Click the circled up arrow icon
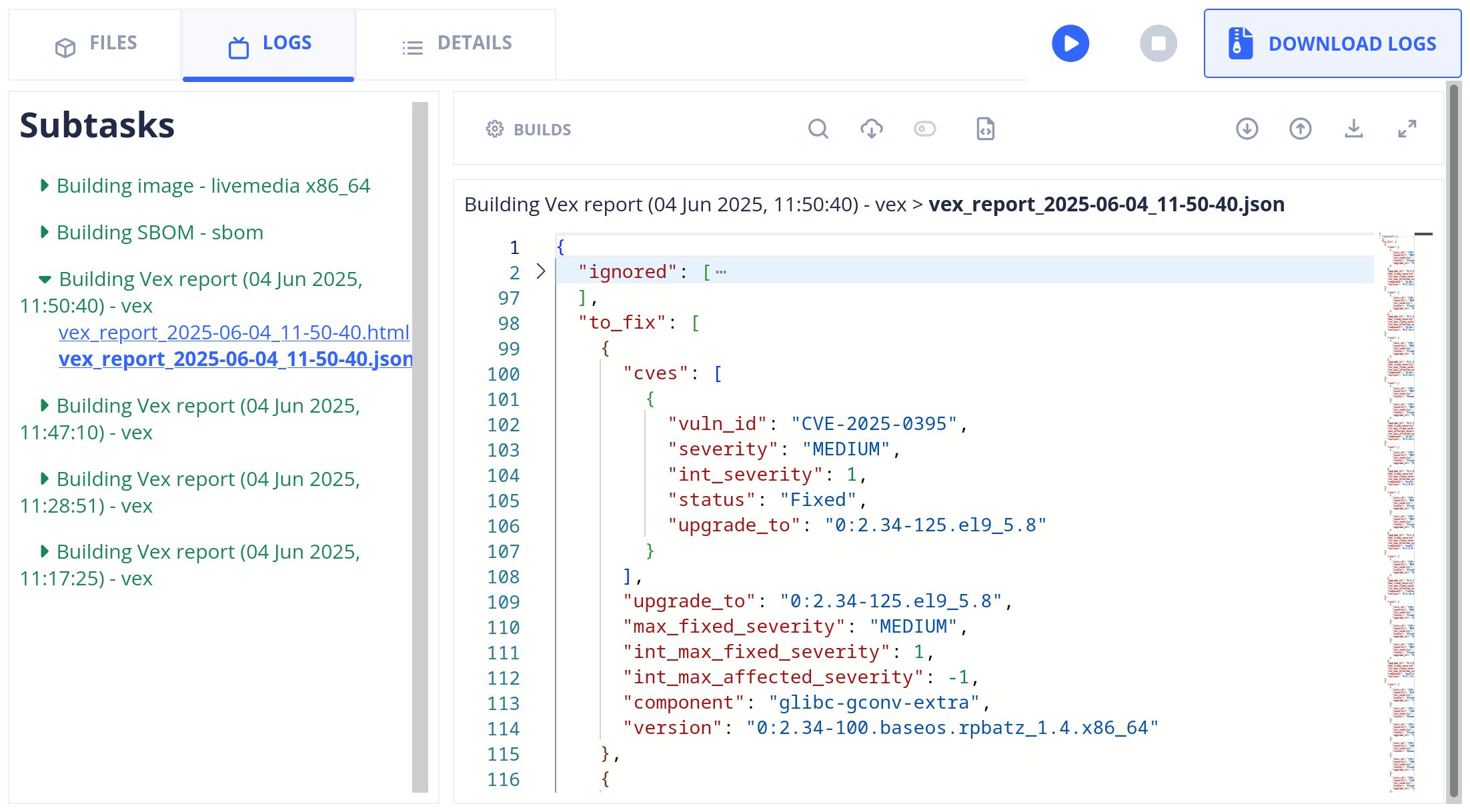The image size is (1470, 812). (1300, 129)
